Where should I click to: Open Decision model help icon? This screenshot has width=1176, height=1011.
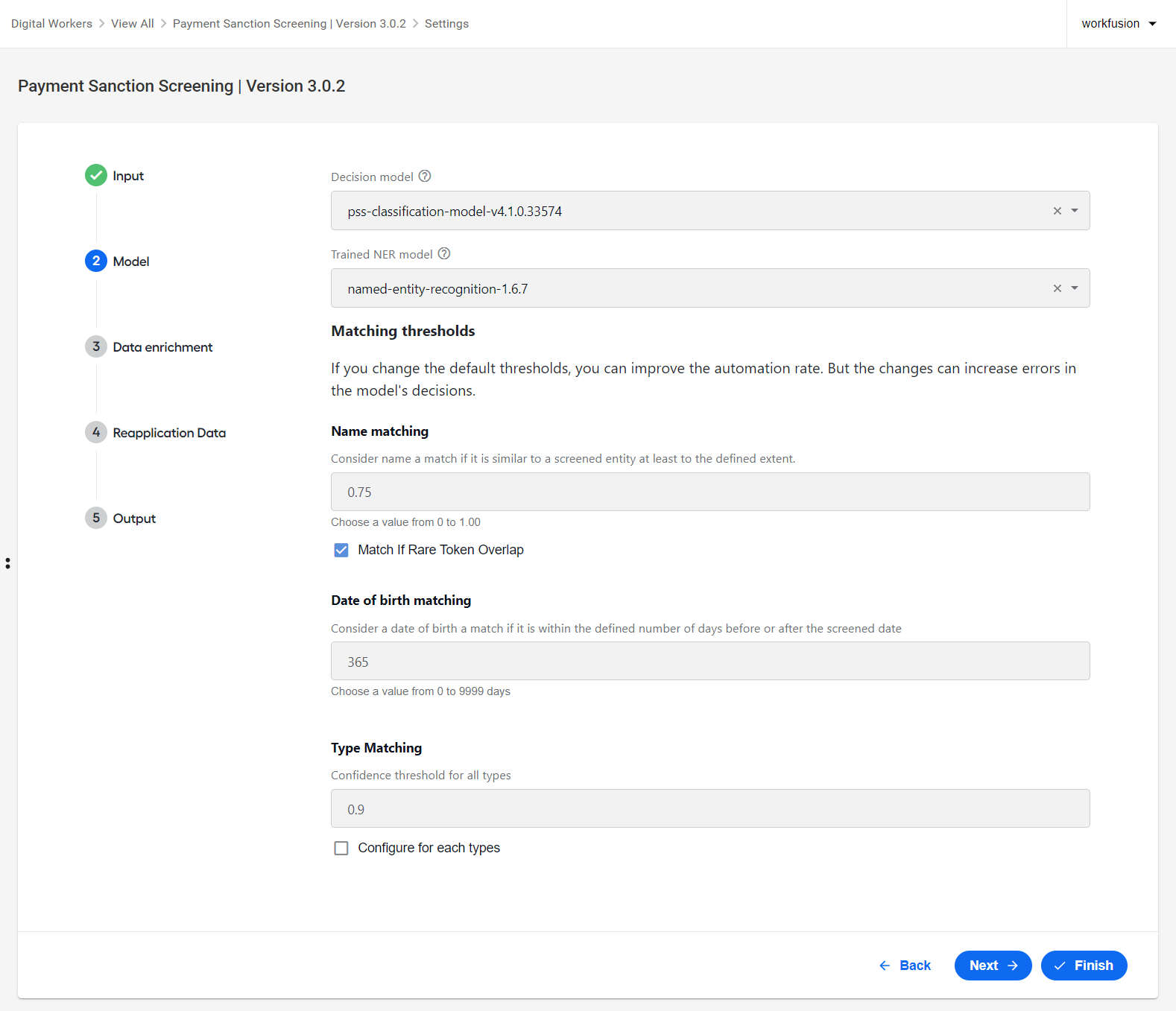coord(425,177)
